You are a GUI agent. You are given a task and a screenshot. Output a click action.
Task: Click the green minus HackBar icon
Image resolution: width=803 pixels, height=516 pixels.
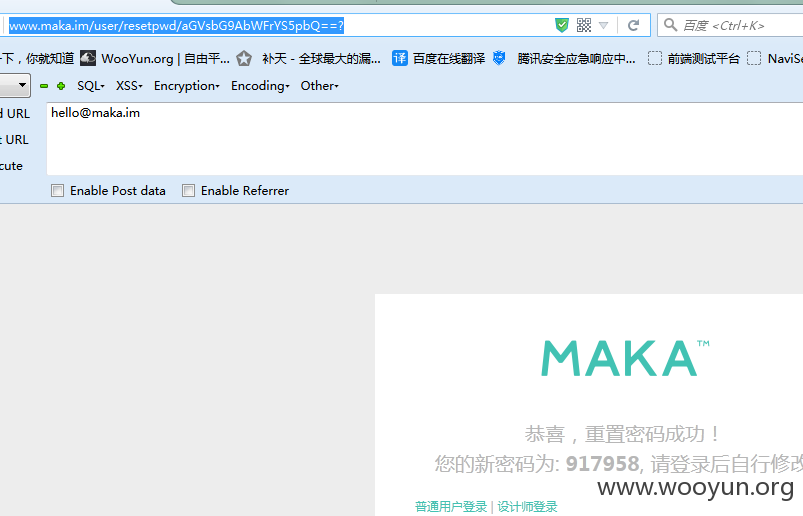(x=44, y=86)
